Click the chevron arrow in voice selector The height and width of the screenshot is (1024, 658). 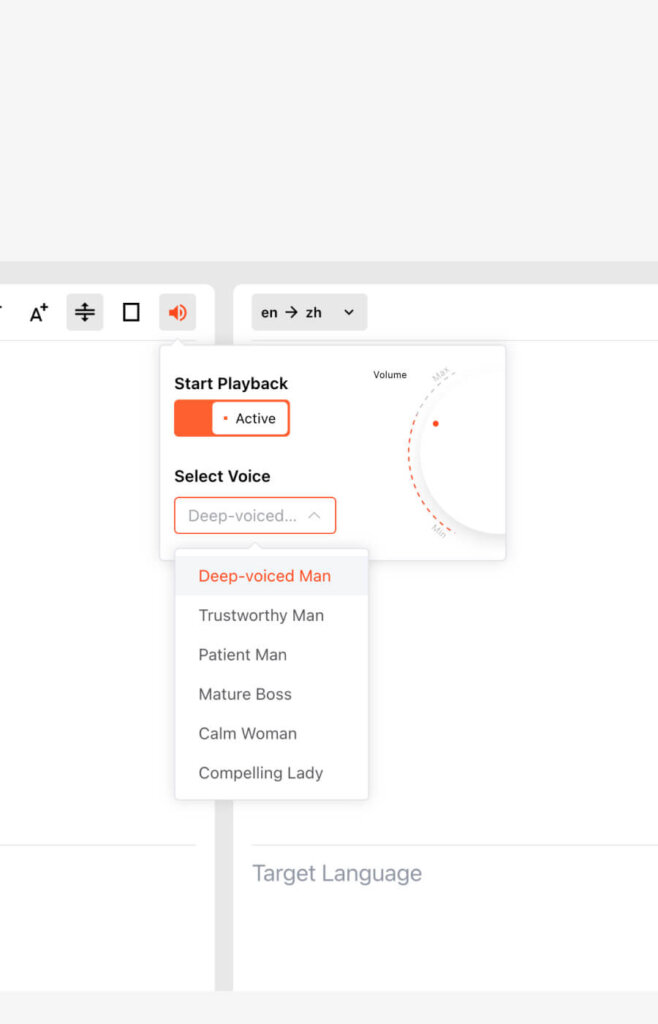314,516
